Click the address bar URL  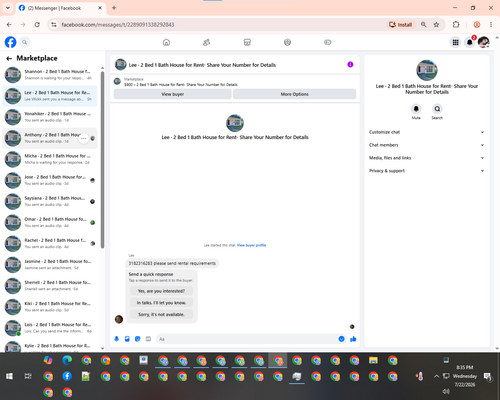[118, 25]
